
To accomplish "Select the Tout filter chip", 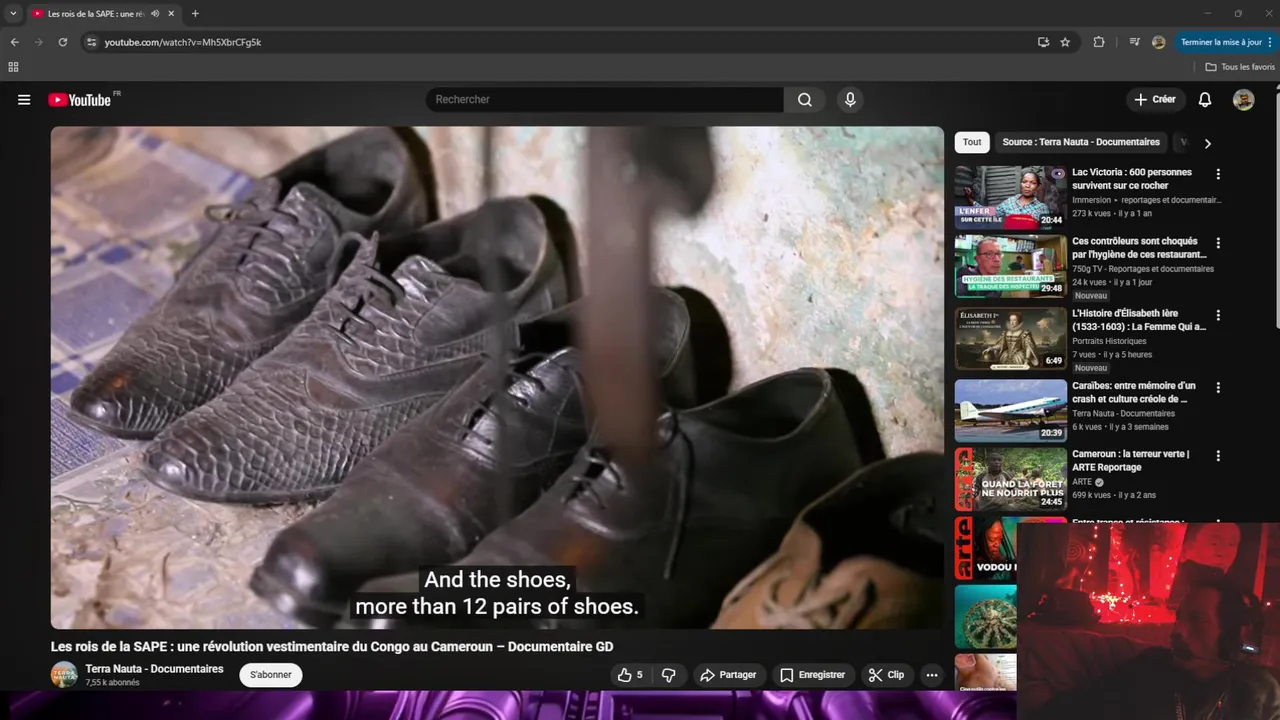I will coord(972,142).
